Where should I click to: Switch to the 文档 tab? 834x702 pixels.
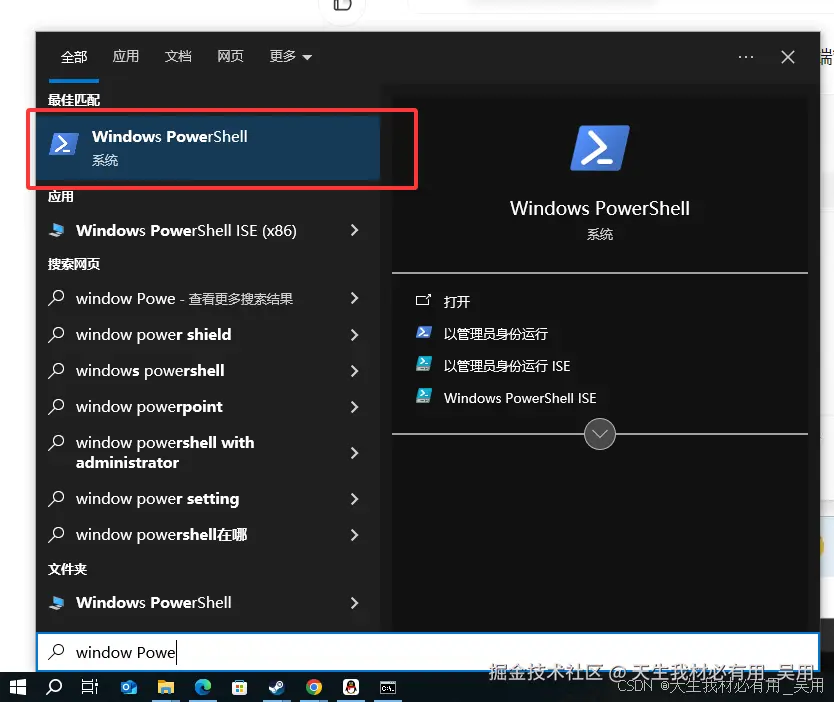click(178, 56)
